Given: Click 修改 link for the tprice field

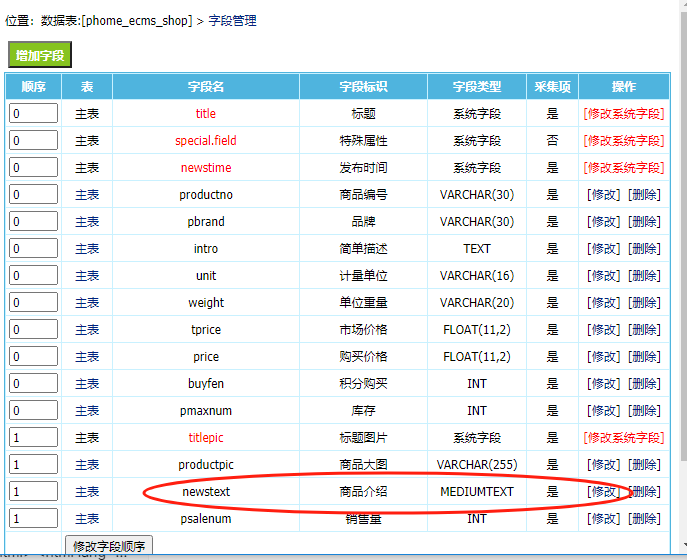Looking at the screenshot, I should [x=603, y=330].
